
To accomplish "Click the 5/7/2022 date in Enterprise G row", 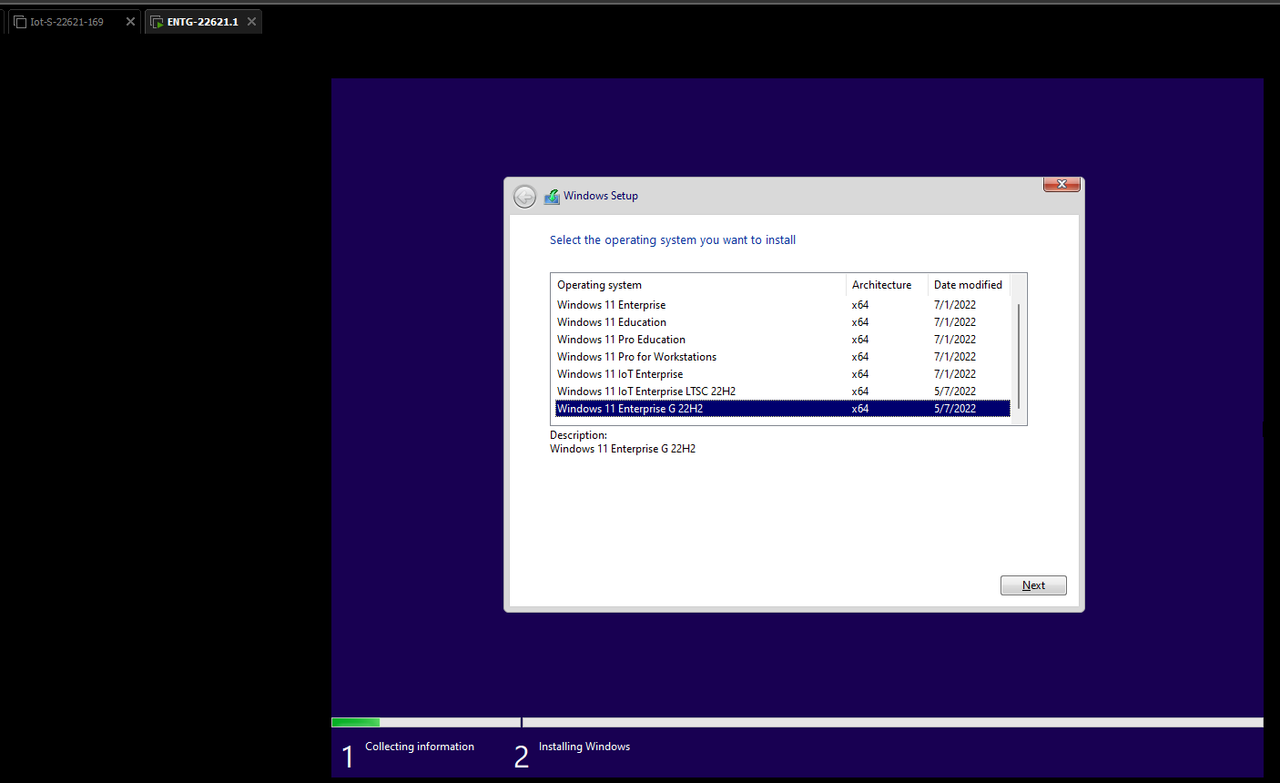I will coord(955,408).
